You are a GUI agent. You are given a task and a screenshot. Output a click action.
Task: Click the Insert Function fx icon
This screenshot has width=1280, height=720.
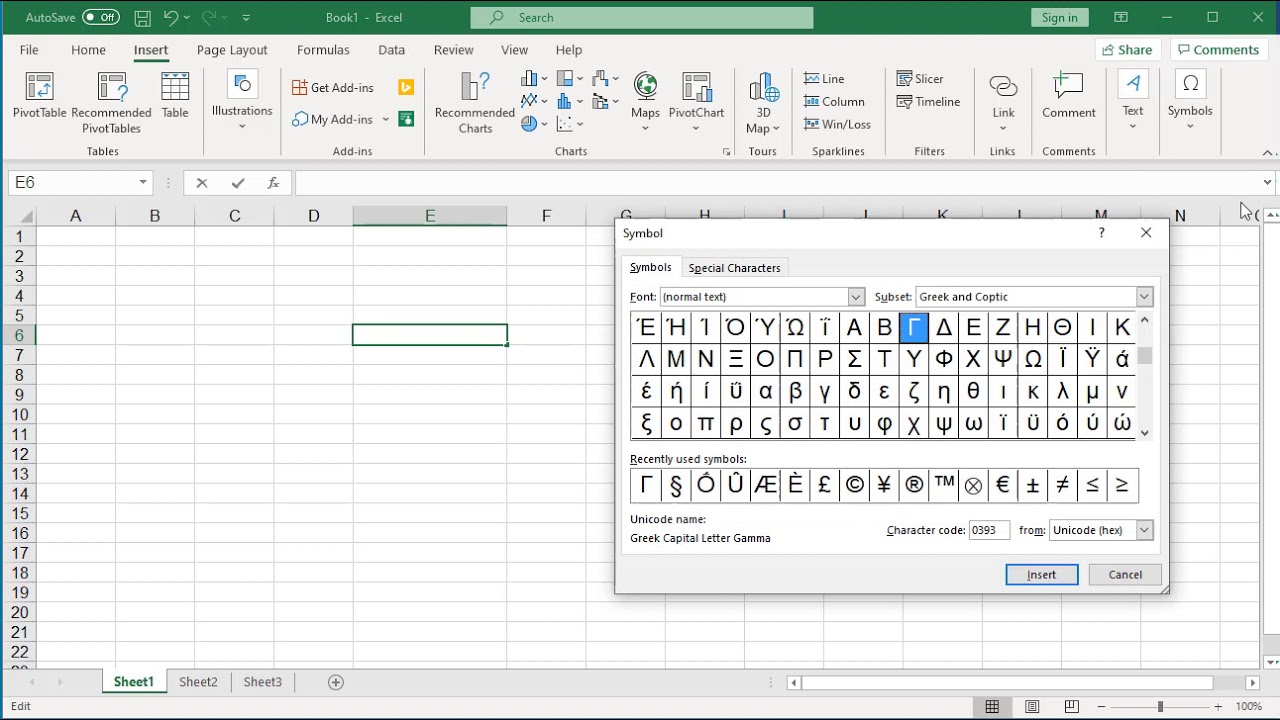pyautogui.click(x=273, y=183)
